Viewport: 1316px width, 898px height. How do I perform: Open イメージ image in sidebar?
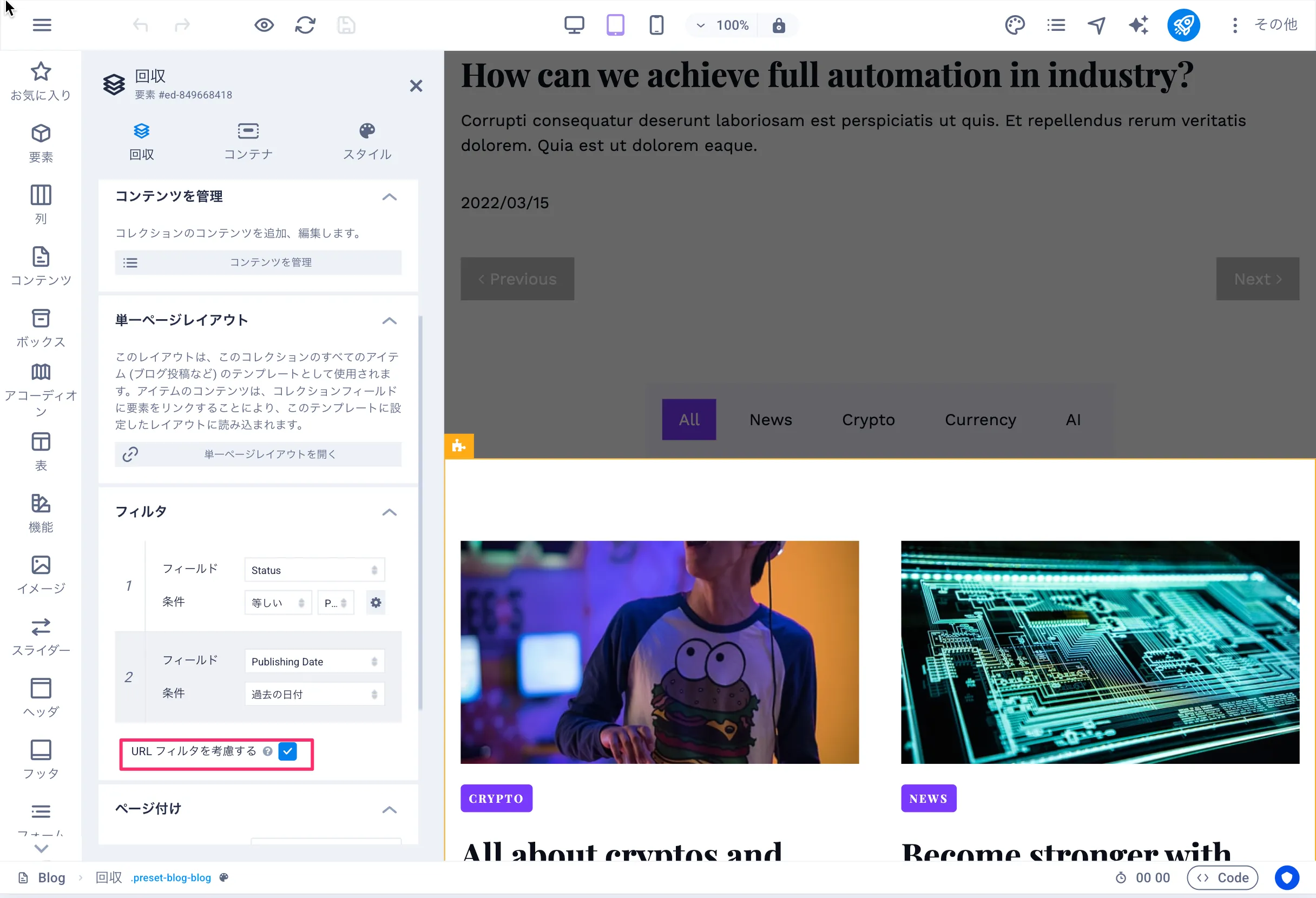pos(41,575)
